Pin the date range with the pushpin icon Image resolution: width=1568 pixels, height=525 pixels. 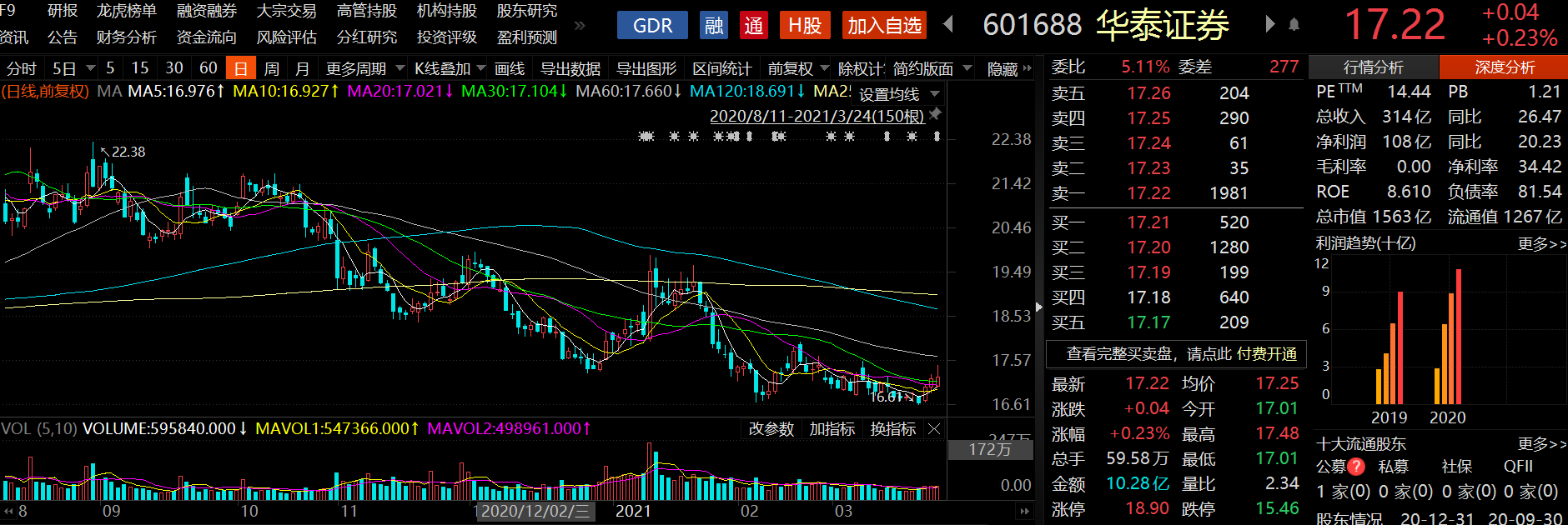click(936, 114)
